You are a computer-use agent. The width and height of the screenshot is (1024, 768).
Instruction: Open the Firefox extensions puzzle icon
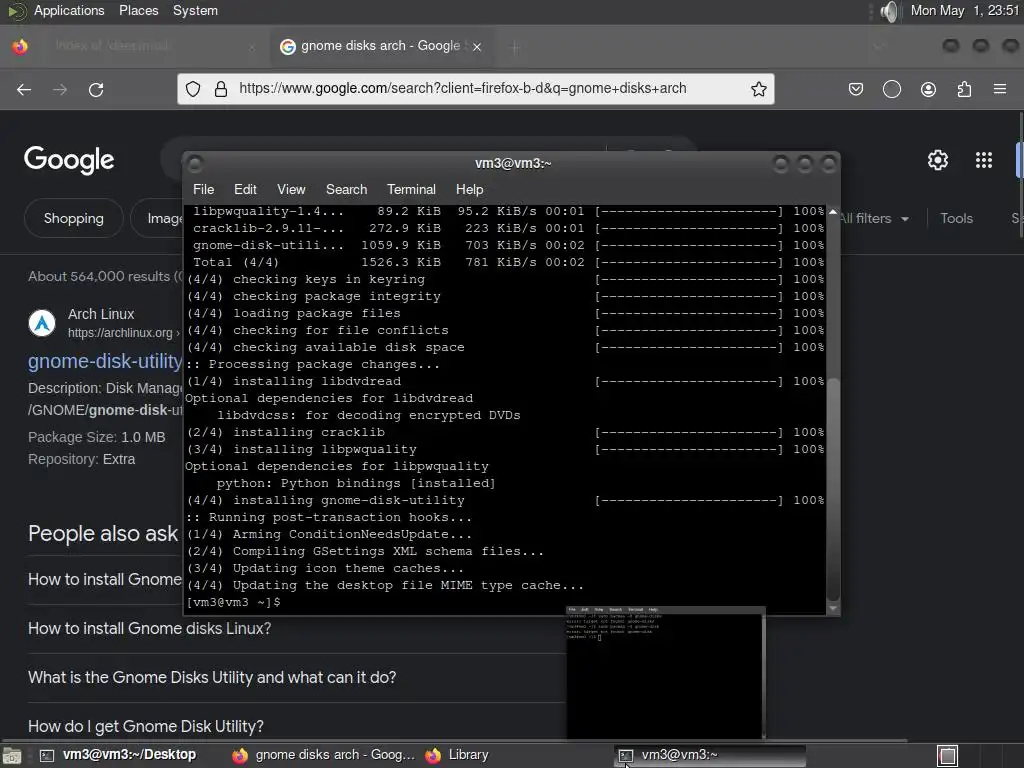964,89
